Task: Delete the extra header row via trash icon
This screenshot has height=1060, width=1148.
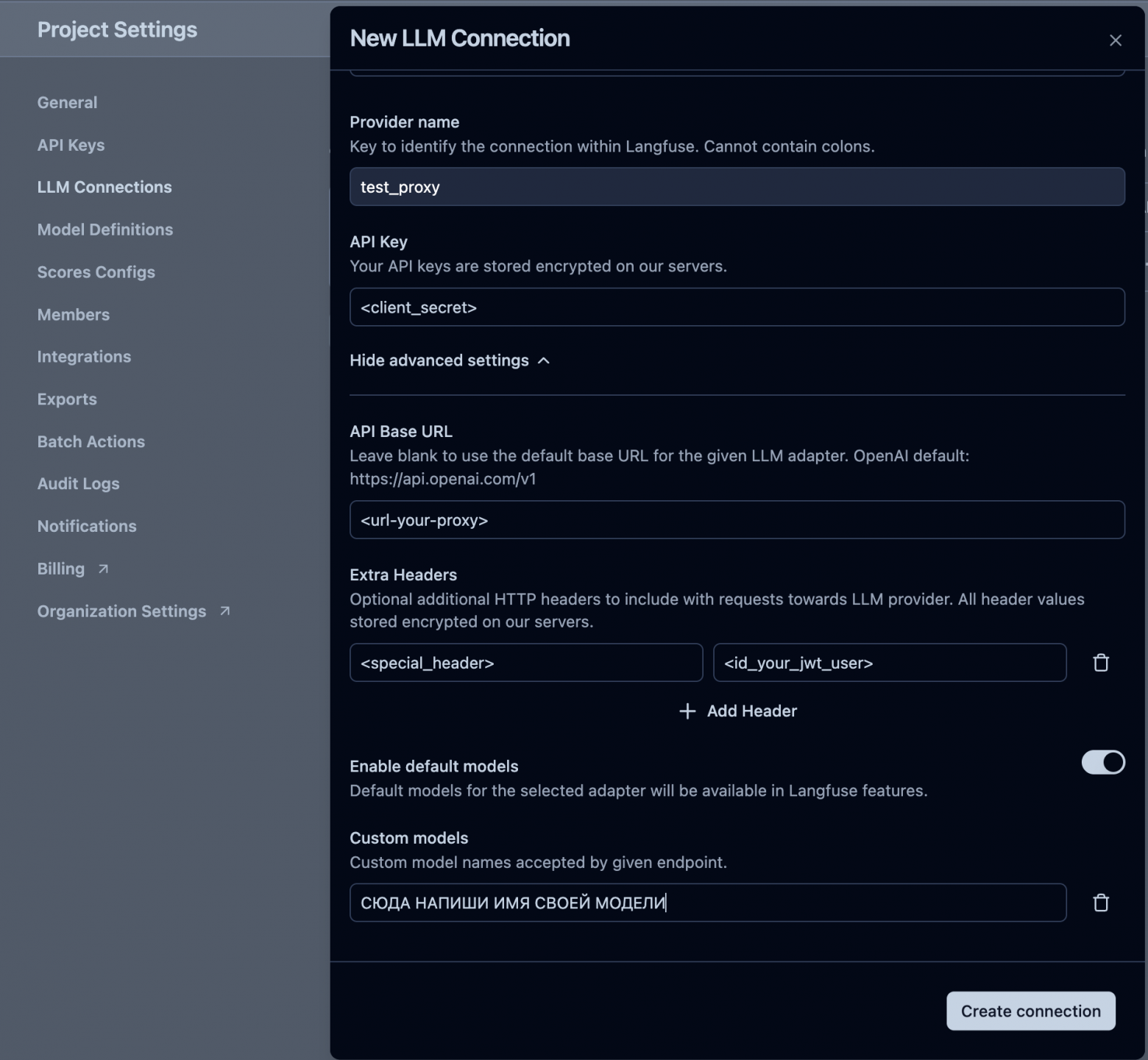Action: point(1101,663)
